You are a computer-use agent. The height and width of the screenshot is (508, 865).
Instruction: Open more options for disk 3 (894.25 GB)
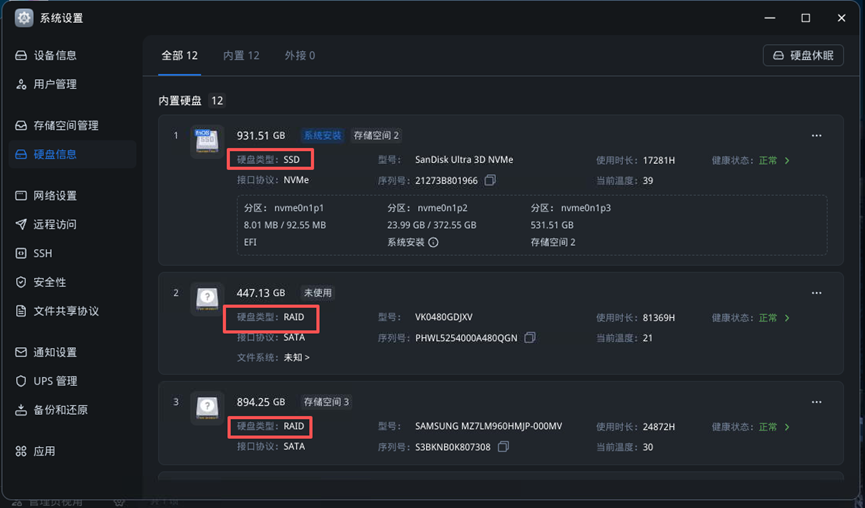coord(816,402)
